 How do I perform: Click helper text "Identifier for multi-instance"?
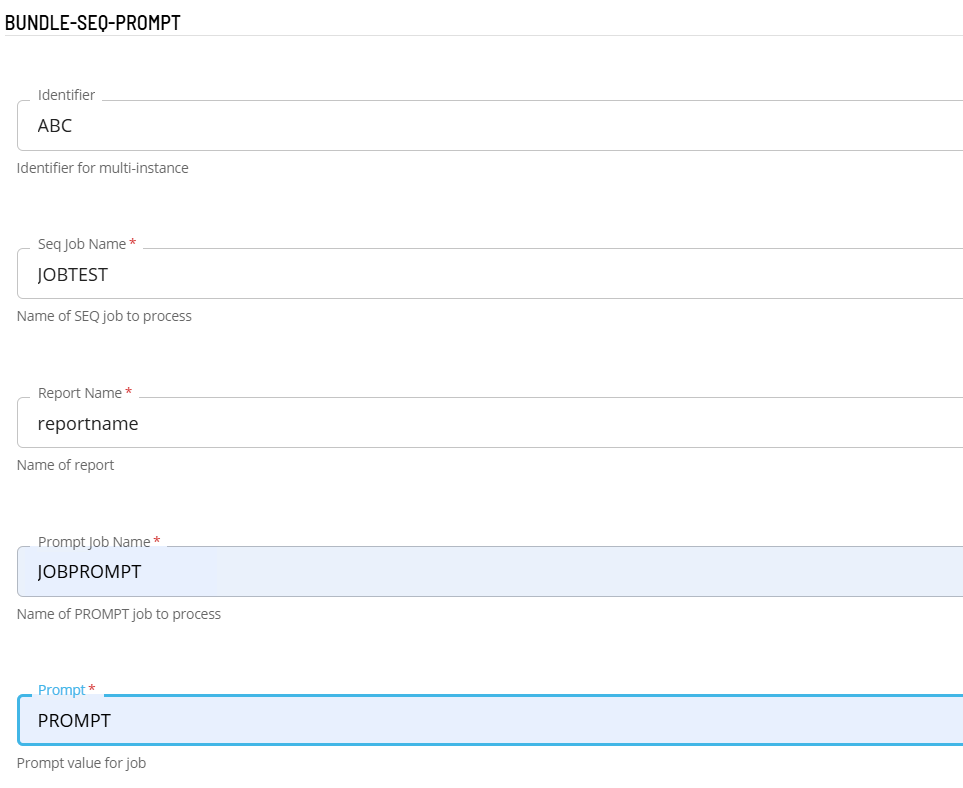[103, 168]
